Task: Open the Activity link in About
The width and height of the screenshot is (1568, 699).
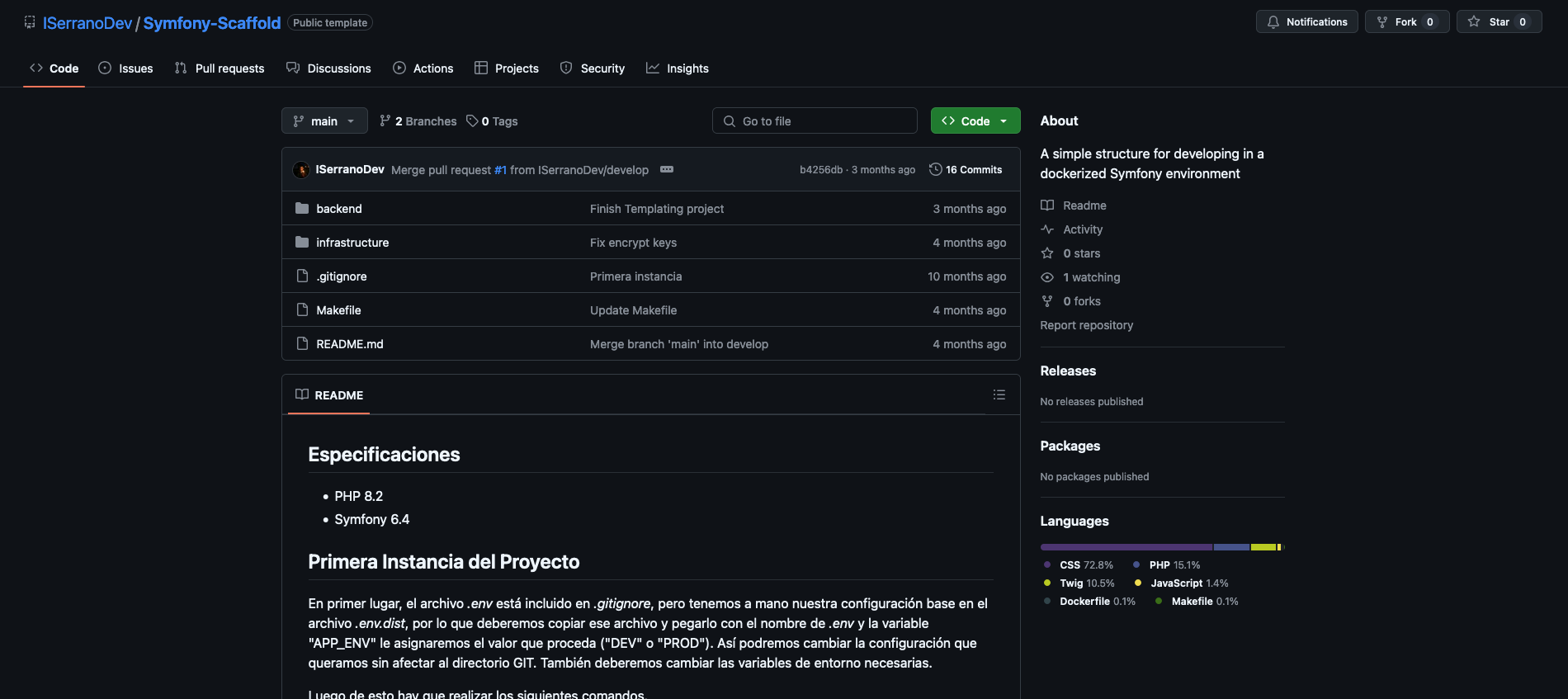Action: tap(1072, 229)
